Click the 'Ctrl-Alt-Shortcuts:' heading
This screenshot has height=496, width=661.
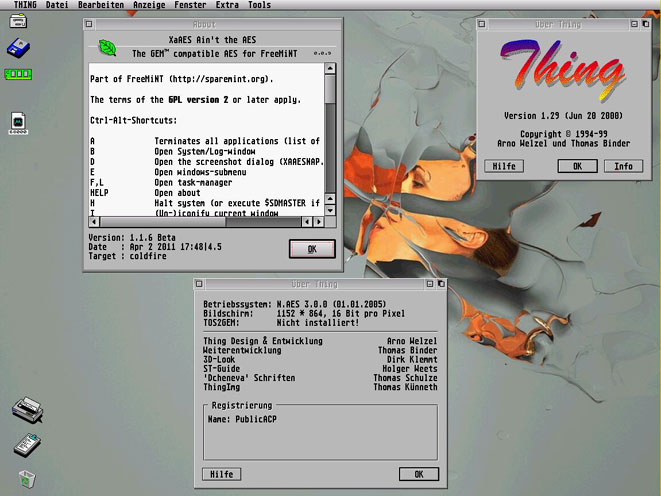133,121
